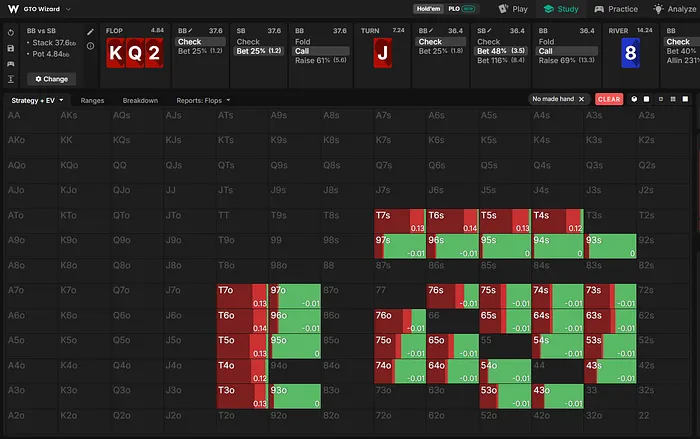The height and width of the screenshot is (439, 700).
Task: Click the Change settings button
Action: (51, 79)
